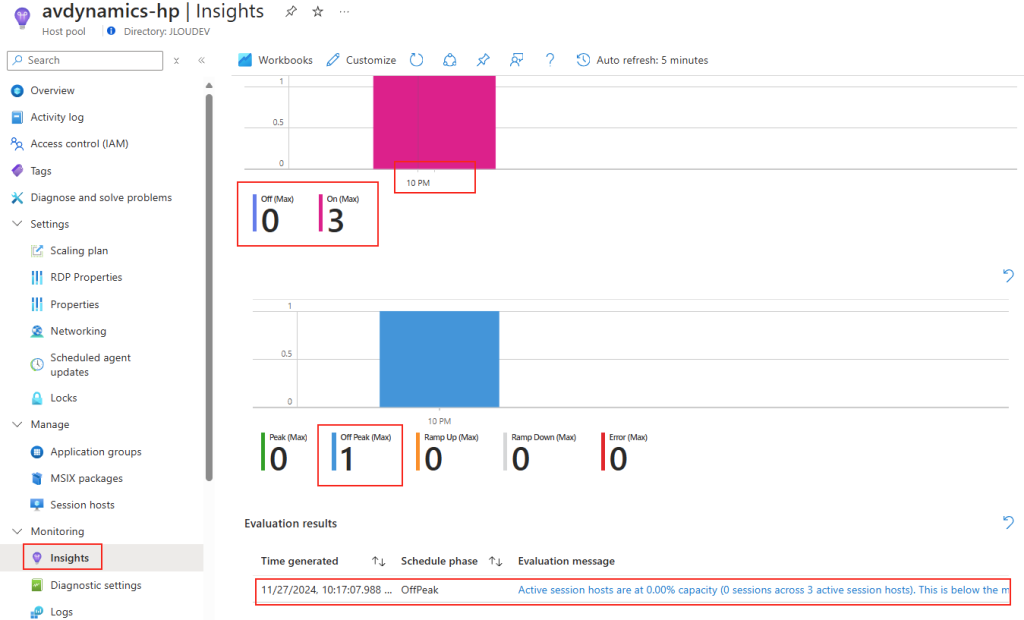Select Properties in the Settings section
Screen dimensions: 1024x620
click(74, 304)
